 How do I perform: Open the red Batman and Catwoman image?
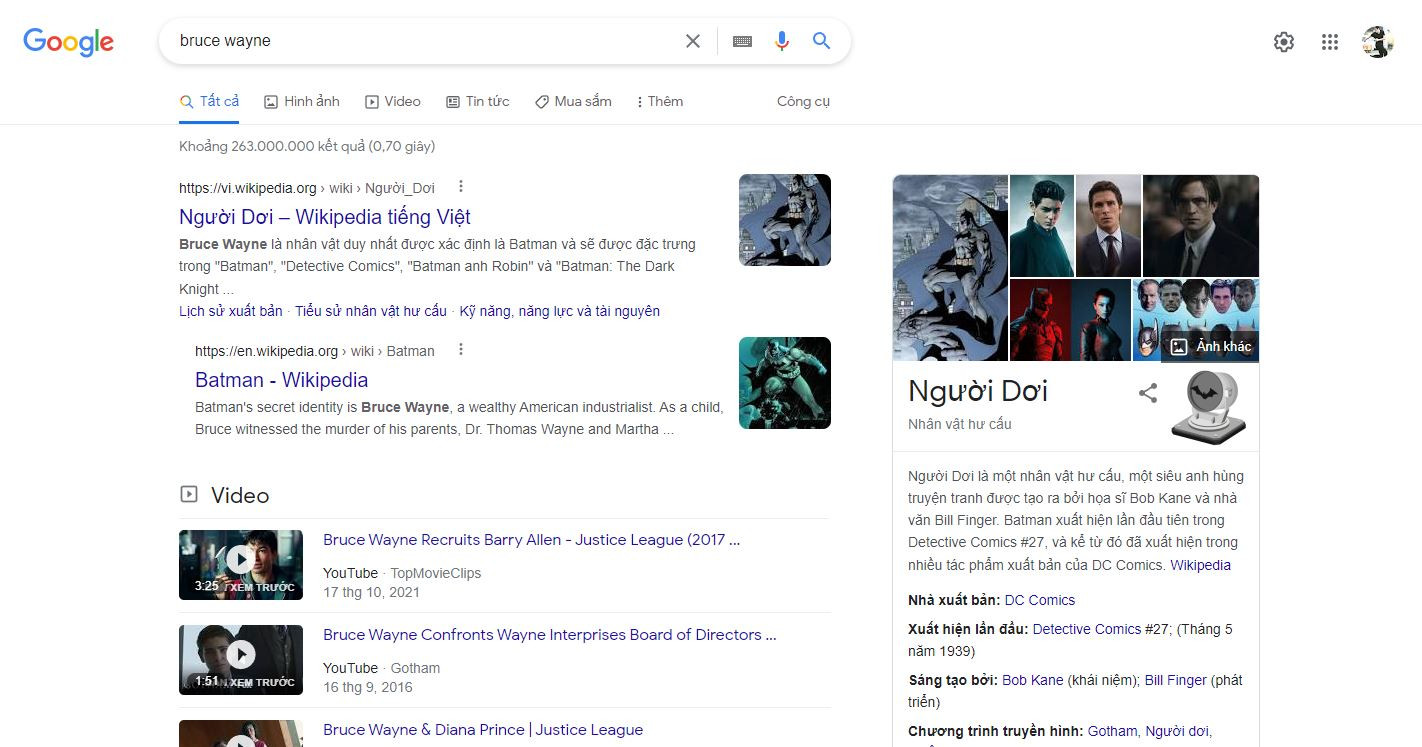pos(1070,320)
